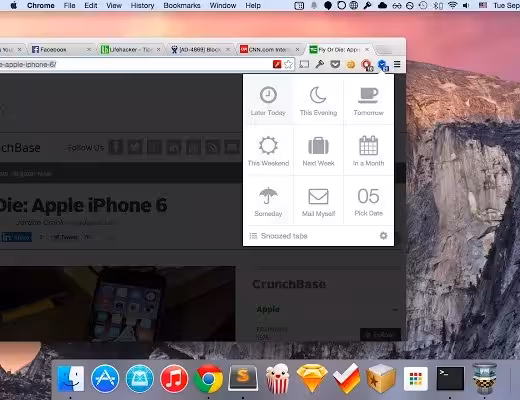Switch to the CNN.com tab
The image size is (520, 400).
[x=270, y=50]
